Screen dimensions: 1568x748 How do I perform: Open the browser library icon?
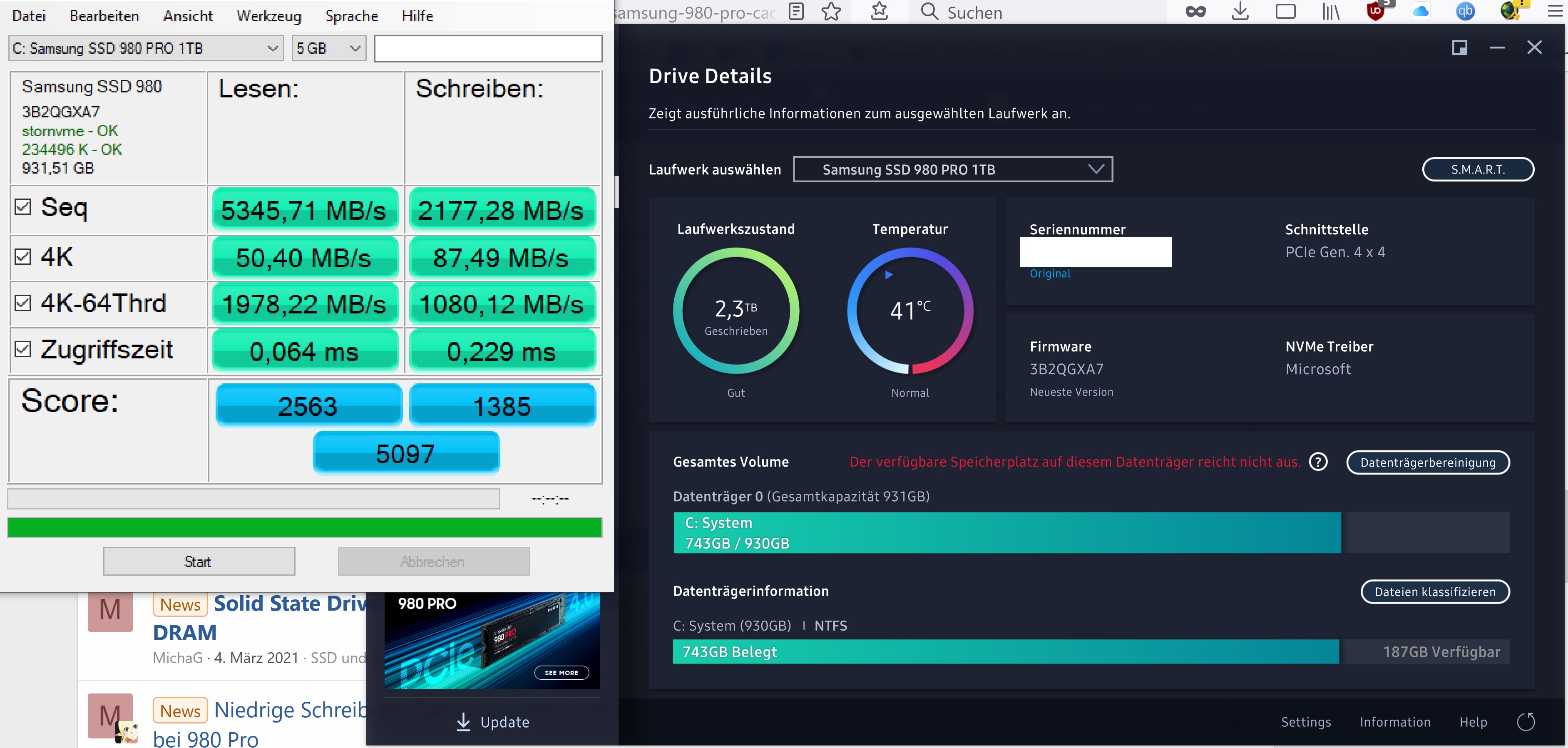pos(1331,12)
